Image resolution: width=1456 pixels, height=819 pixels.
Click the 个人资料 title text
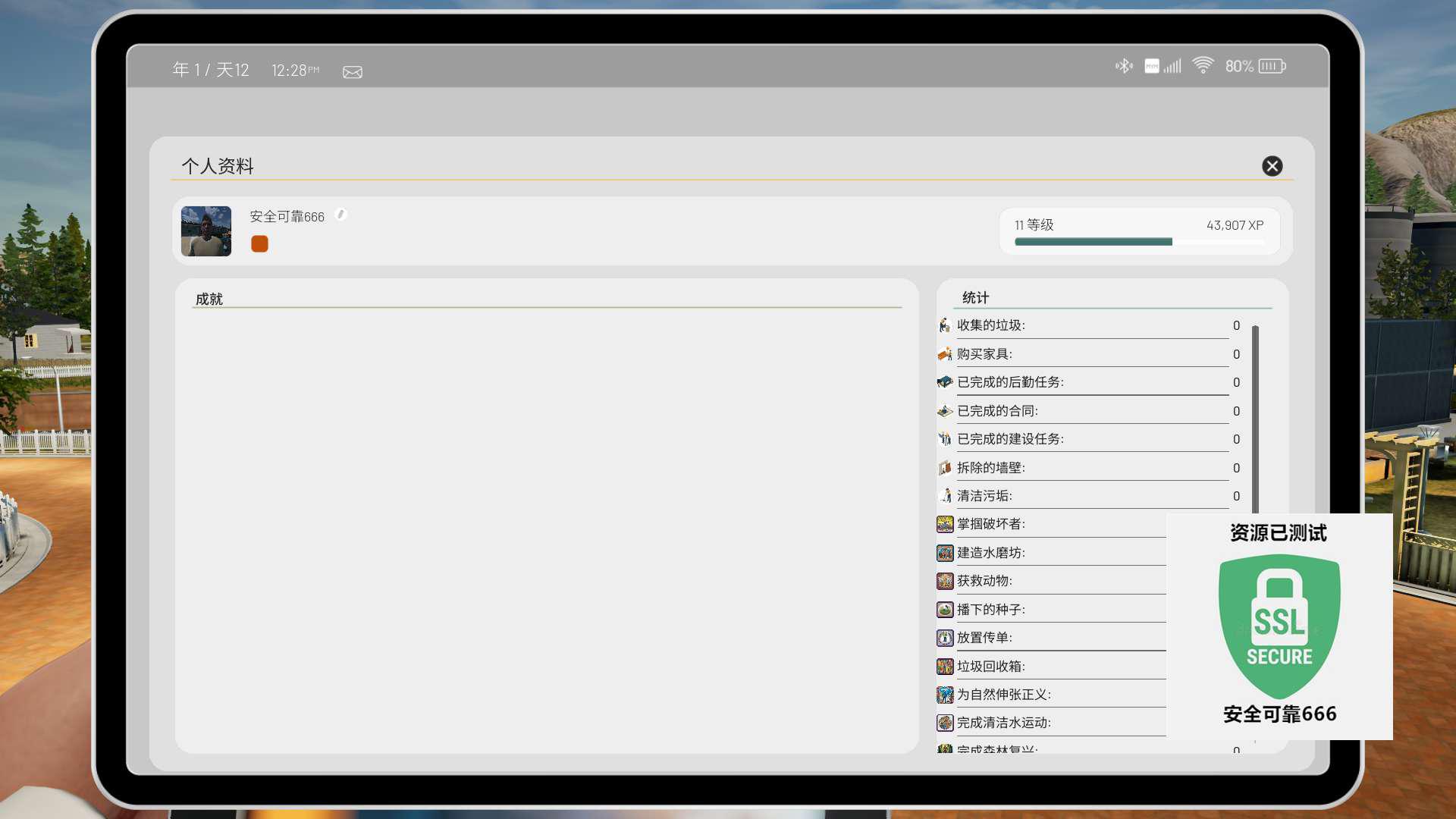218,166
